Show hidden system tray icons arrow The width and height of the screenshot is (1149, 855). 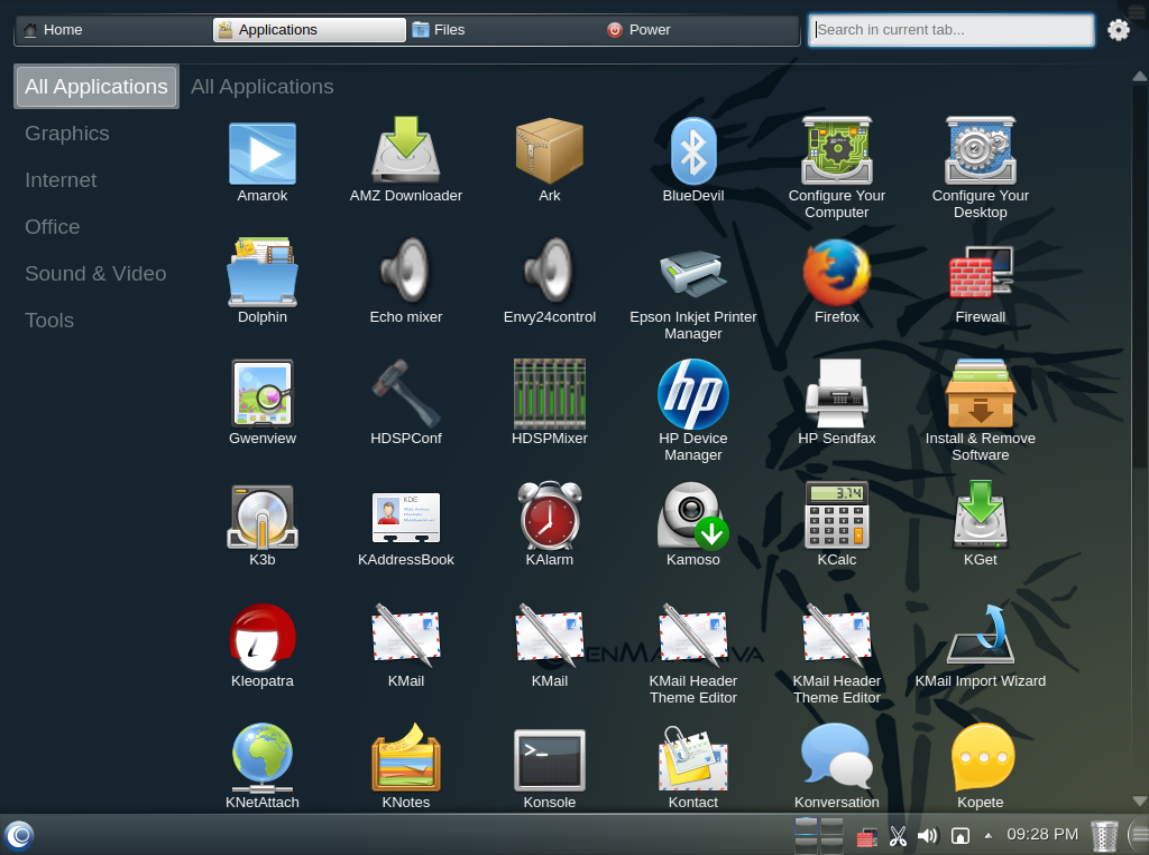pyautogui.click(x=988, y=835)
